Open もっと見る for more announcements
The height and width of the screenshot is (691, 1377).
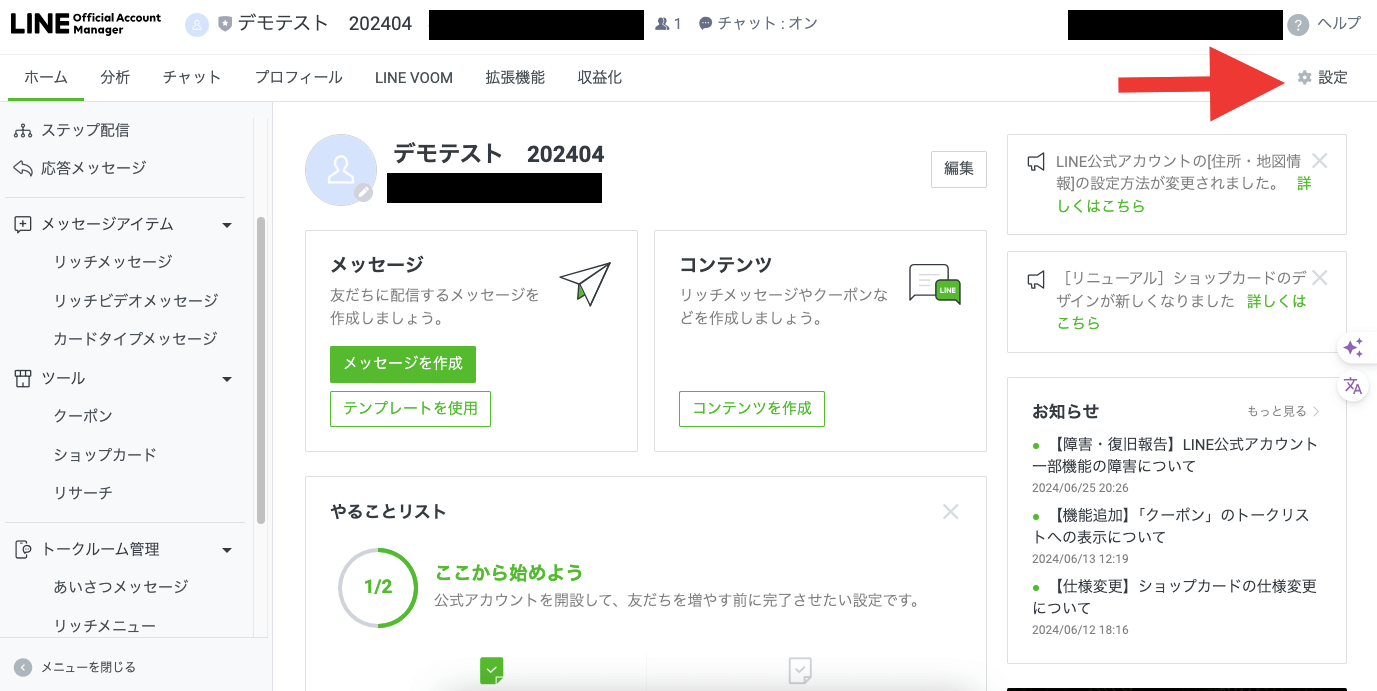click(1284, 411)
